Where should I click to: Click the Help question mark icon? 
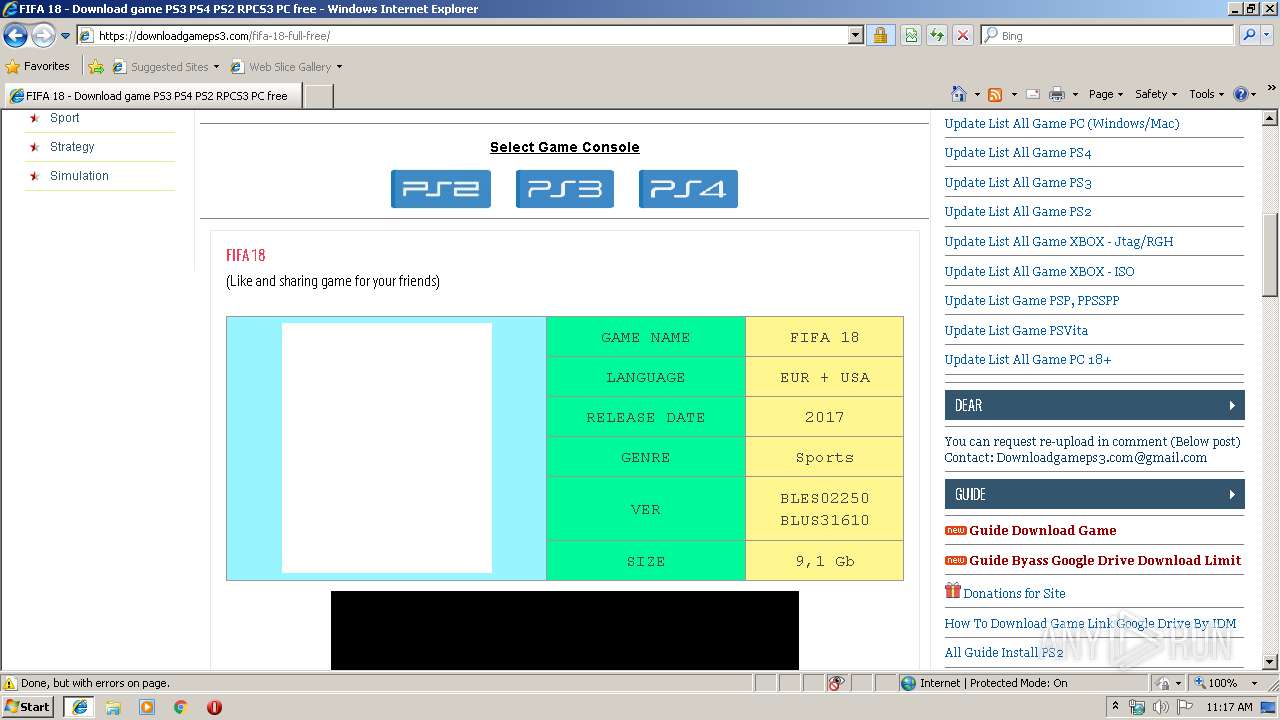coord(1241,94)
